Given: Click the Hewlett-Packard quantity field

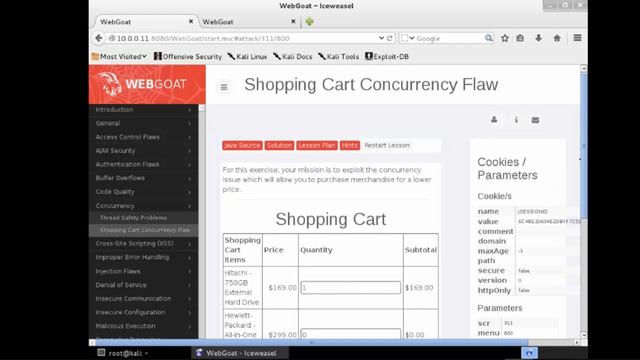Looking at the screenshot, I should (351, 334).
